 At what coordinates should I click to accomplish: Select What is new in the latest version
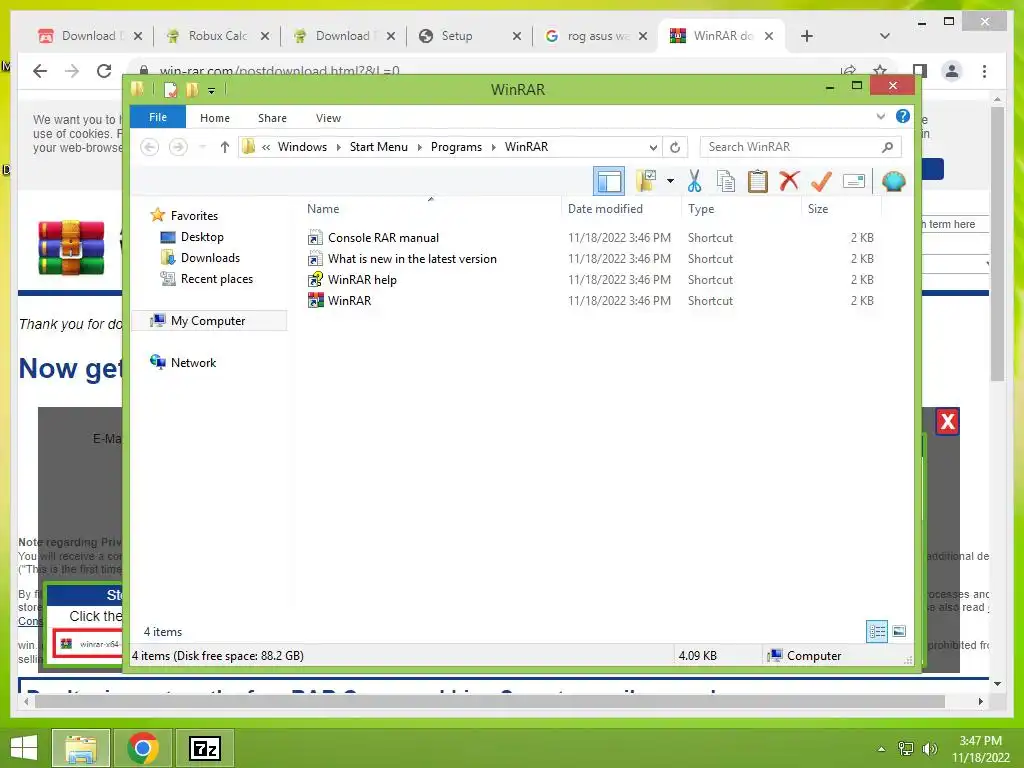411,259
